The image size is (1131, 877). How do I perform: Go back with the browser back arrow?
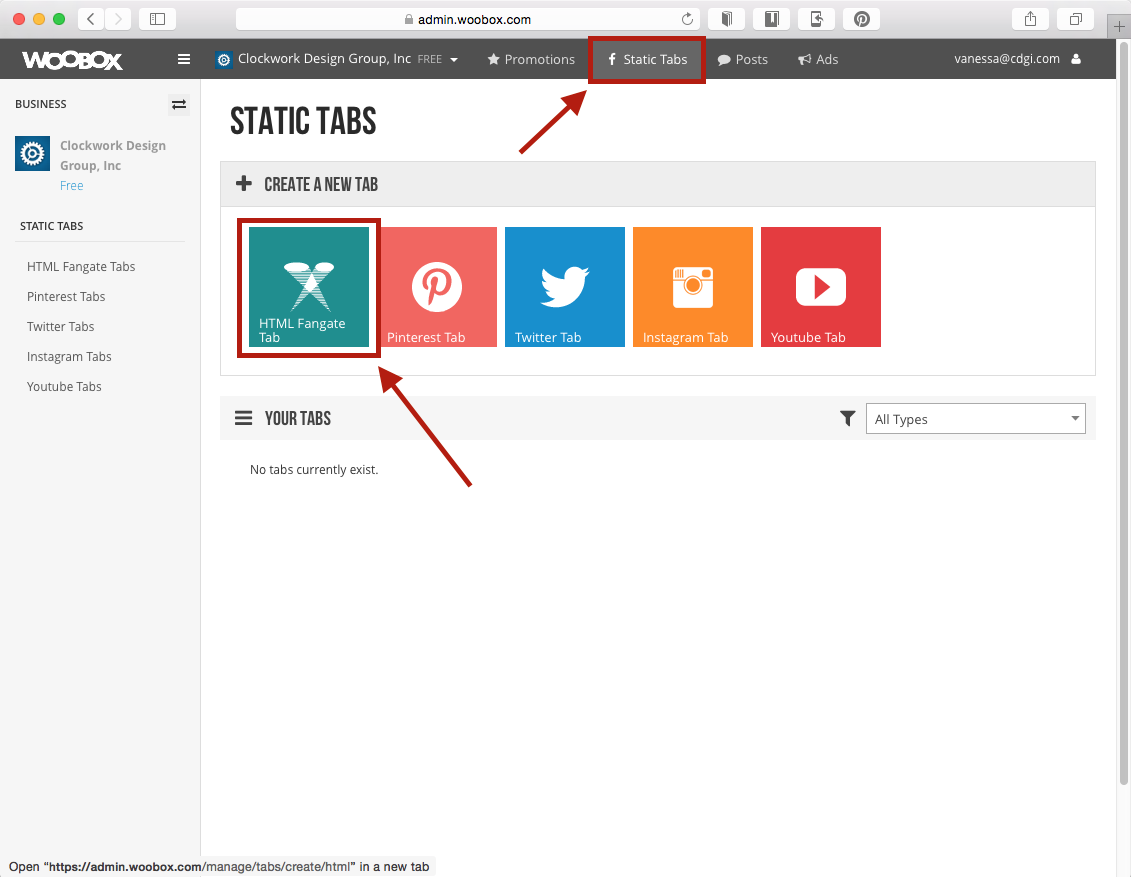click(x=91, y=19)
